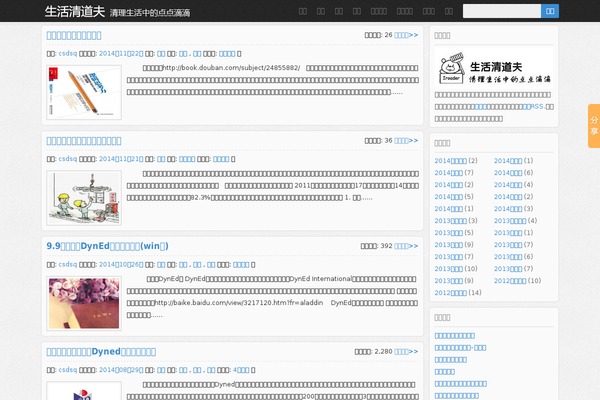
Task: Click csdsq author link in 2014-08-29 post
Action: [x=68, y=370]
